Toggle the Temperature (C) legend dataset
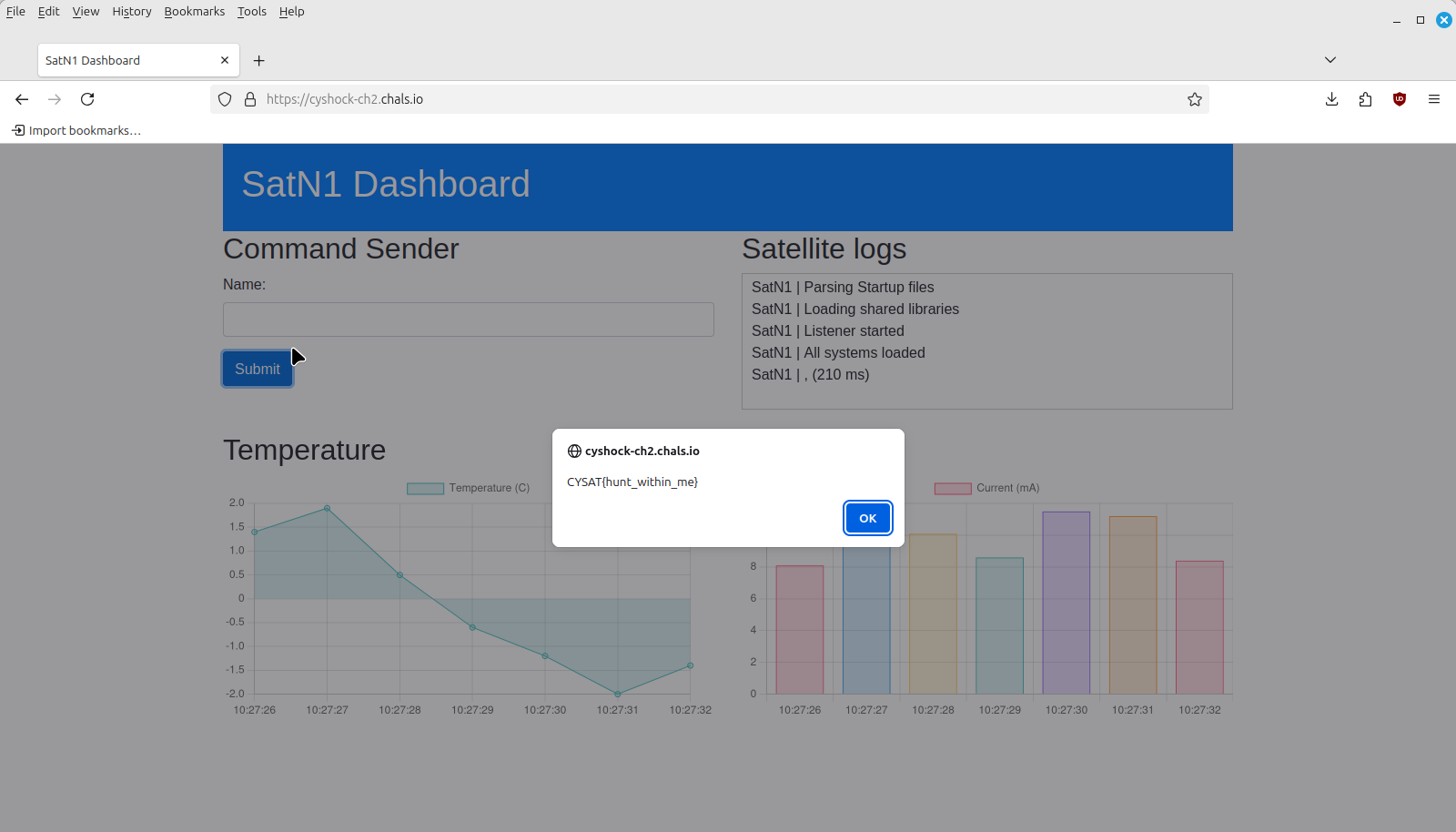Viewport: 1456px width, 832px height. 468,488
